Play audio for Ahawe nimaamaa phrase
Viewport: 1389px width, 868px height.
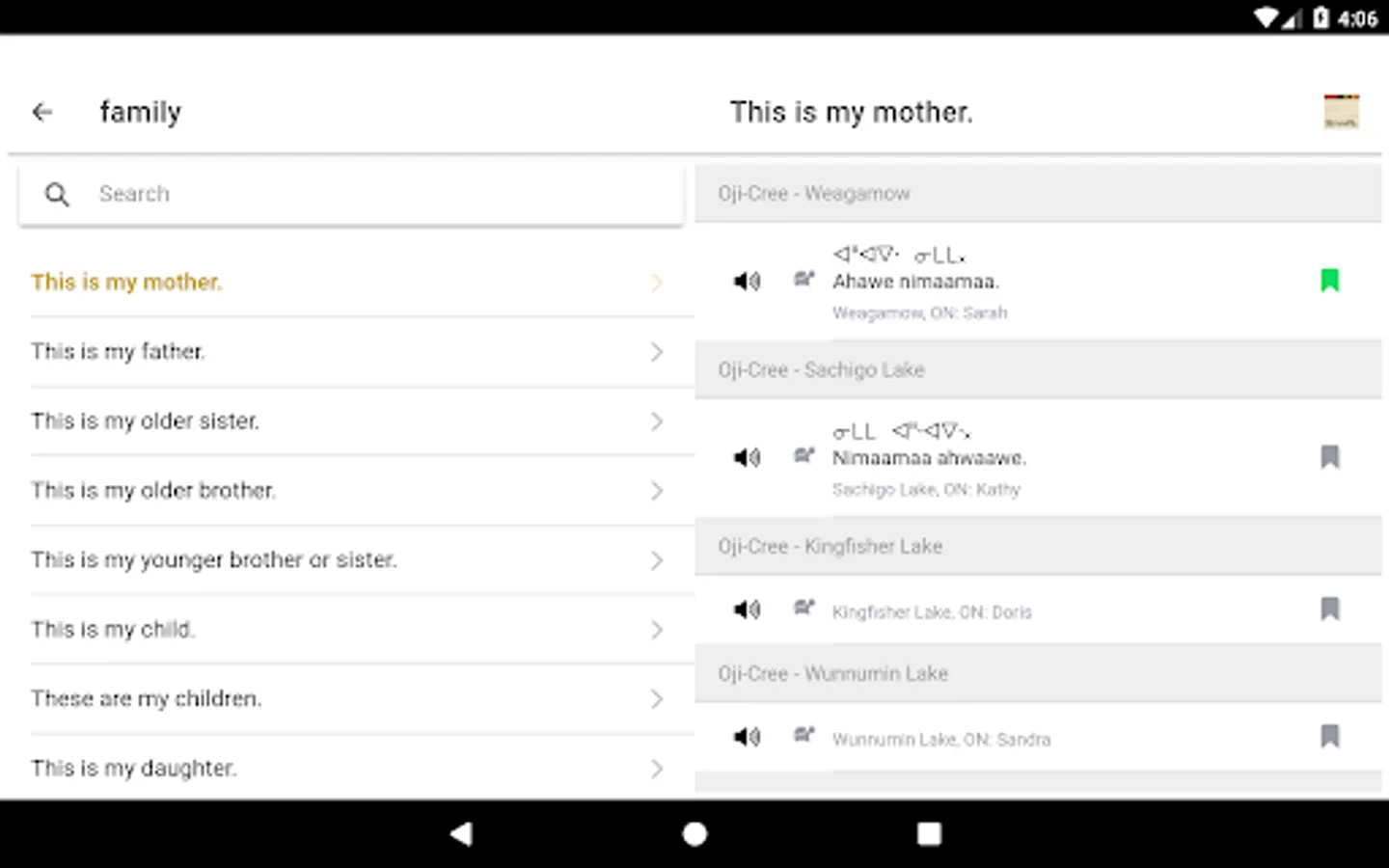click(x=747, y=281)
